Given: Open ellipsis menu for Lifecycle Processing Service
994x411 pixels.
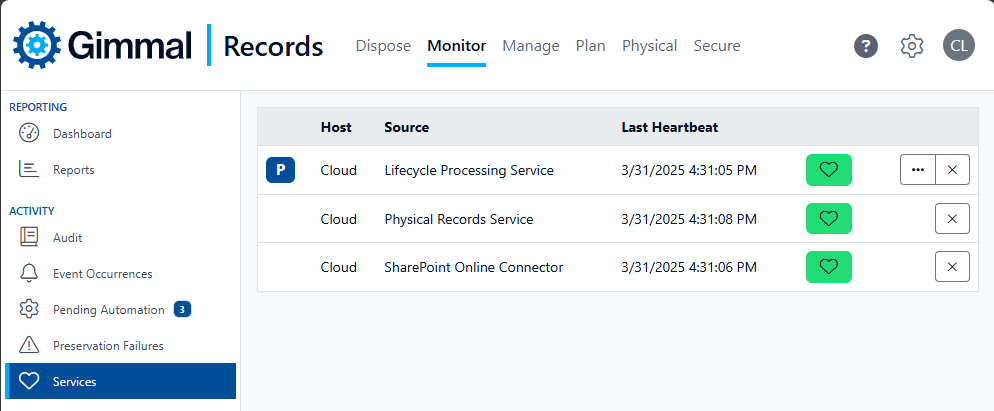Looking at the screenshot, I should coord(917,170).
